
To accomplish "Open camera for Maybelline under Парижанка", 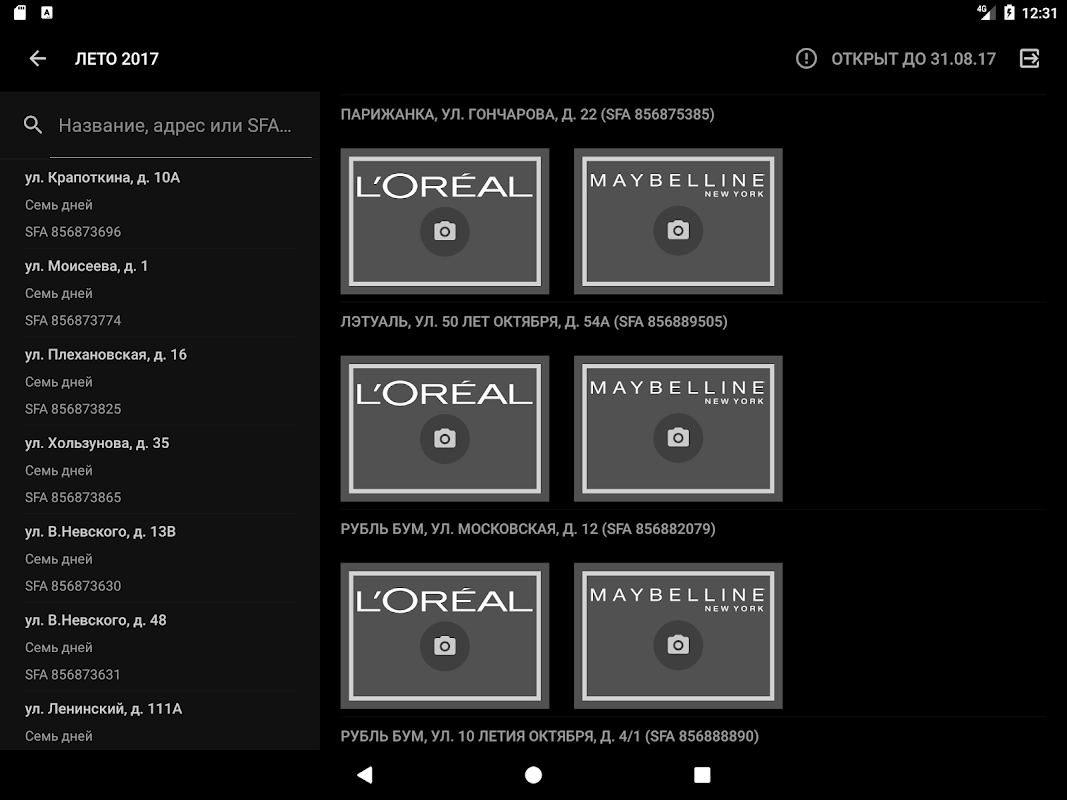I will pyautogui.click(x=678, y=231).
